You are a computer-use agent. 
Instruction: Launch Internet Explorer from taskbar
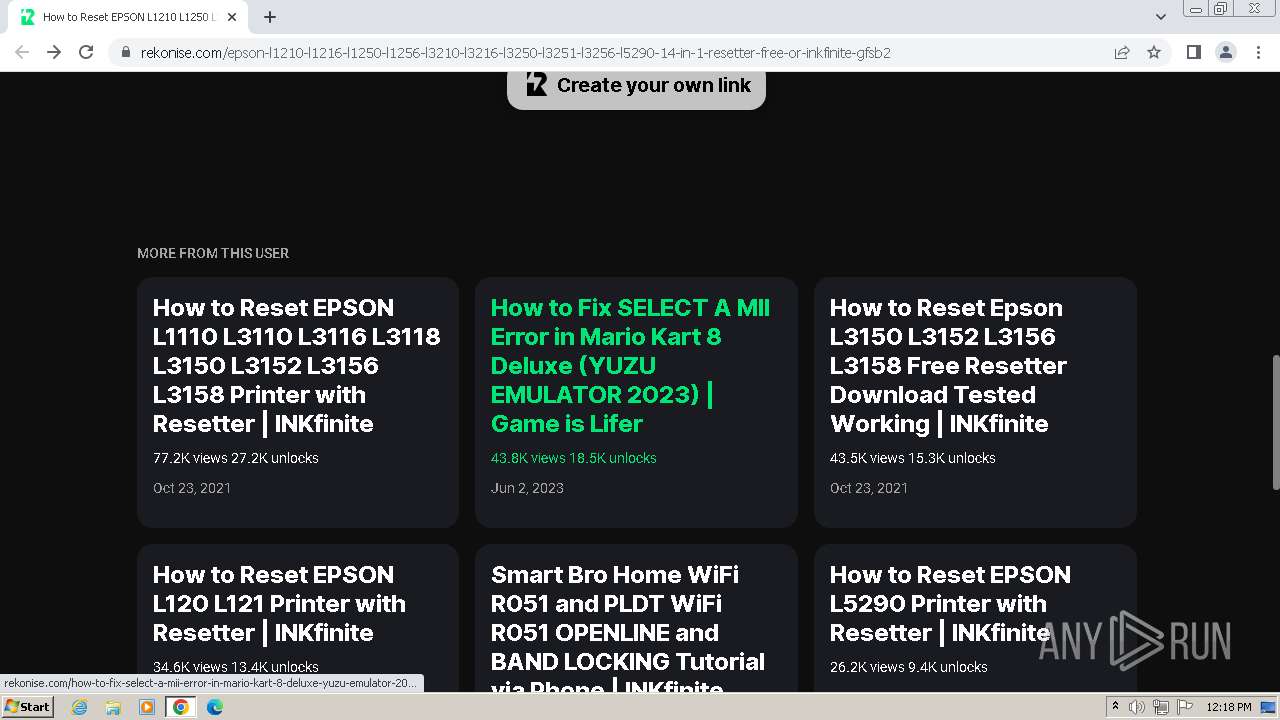click(x=80, y=707)
